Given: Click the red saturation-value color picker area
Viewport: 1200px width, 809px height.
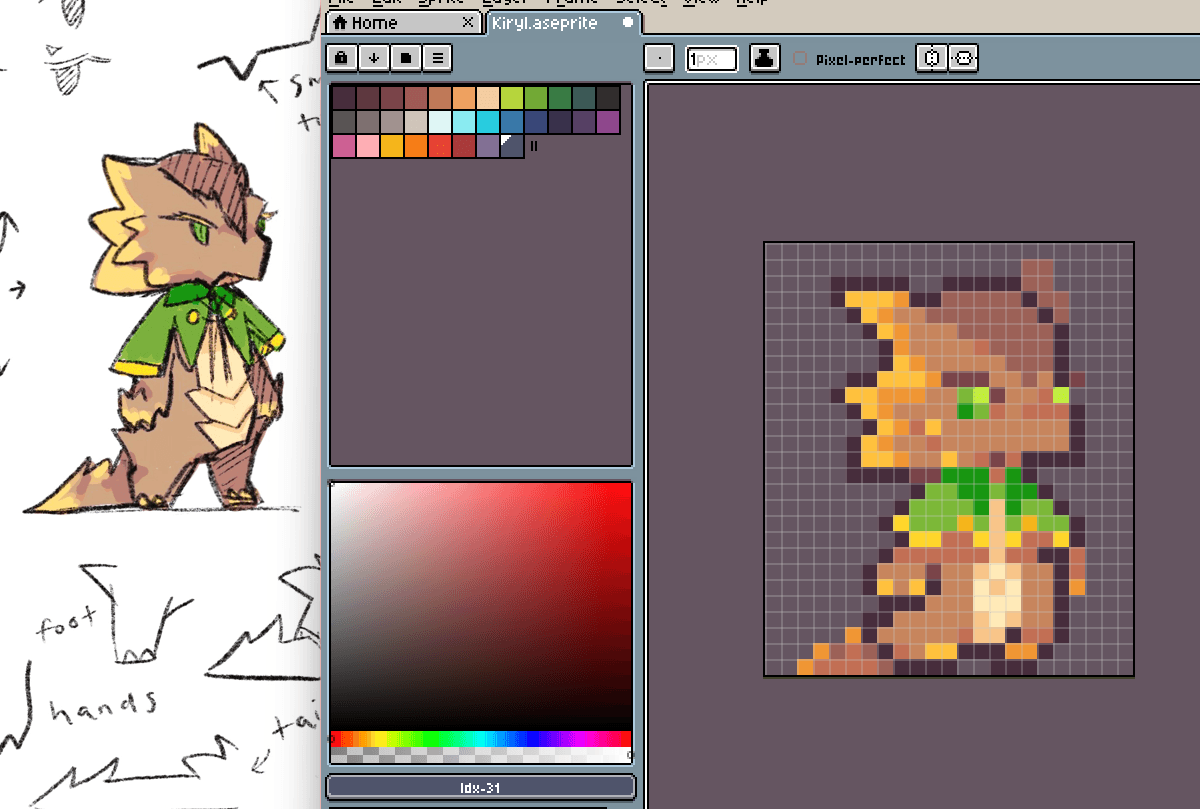Looking at the screenshot, I should click(x=481, y=606).
